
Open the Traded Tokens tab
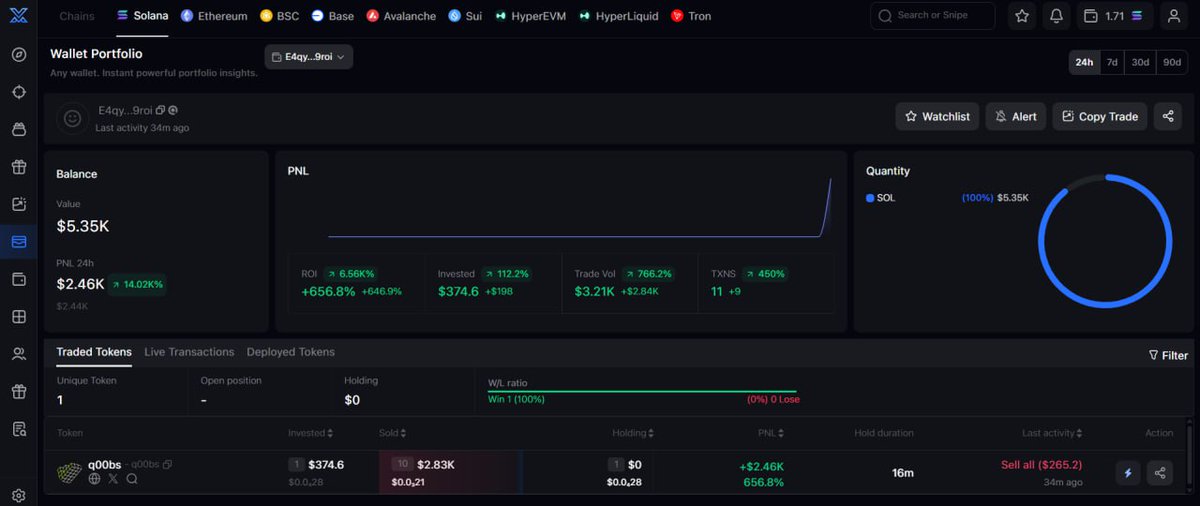94,352
